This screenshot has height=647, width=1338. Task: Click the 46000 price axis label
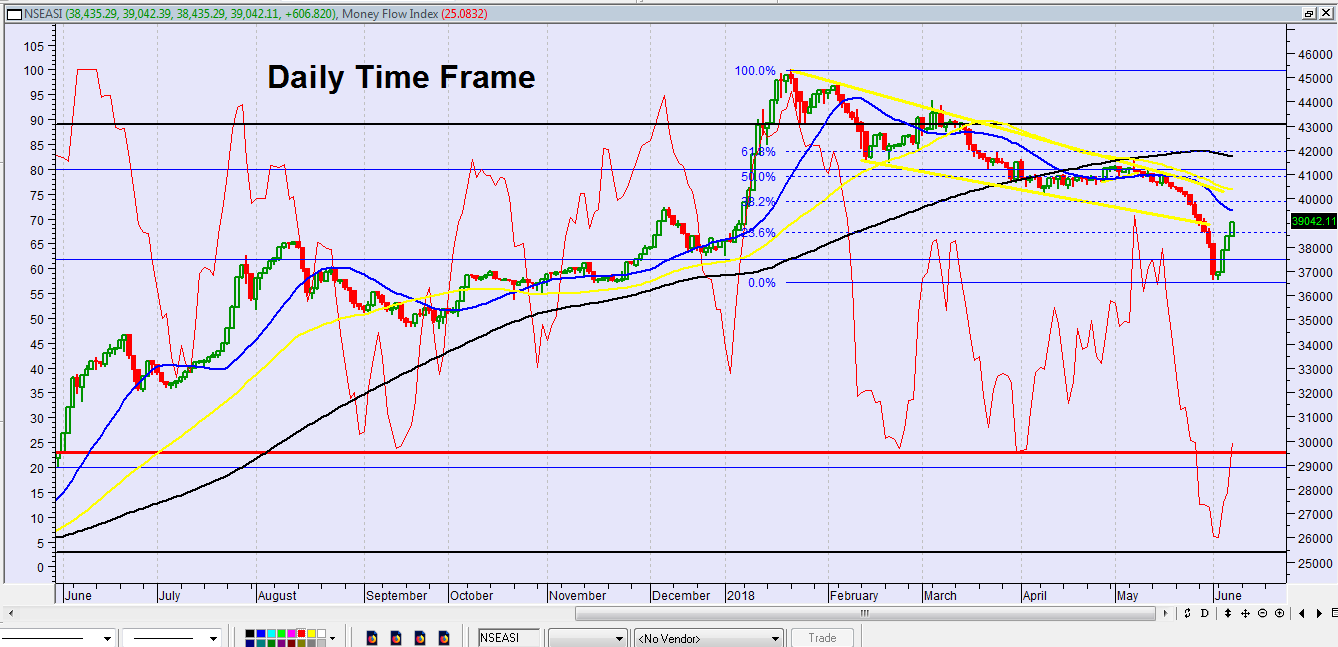[1313, 54]
